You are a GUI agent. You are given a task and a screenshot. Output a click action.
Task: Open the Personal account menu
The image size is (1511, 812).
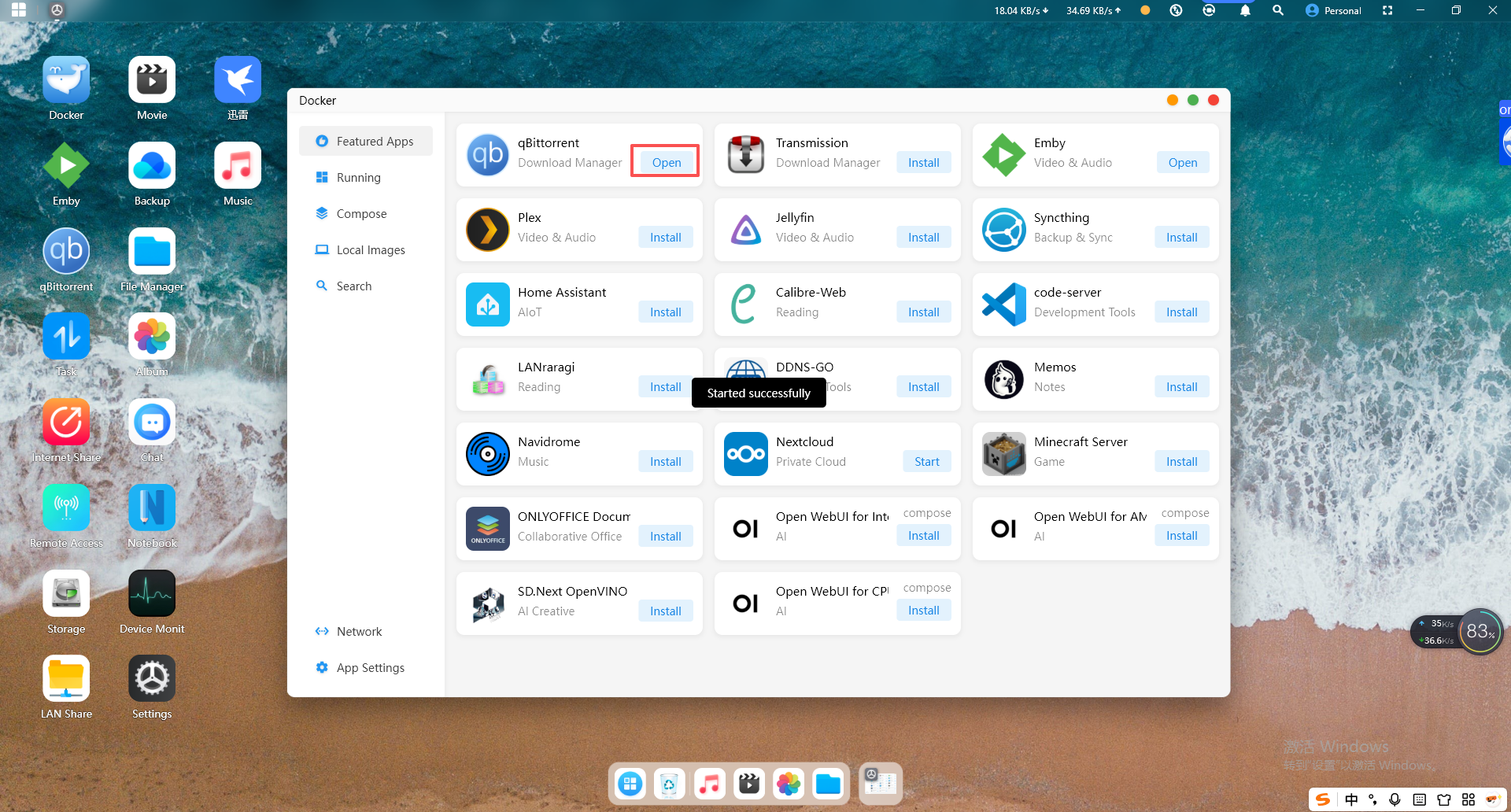click(1333, 10)
